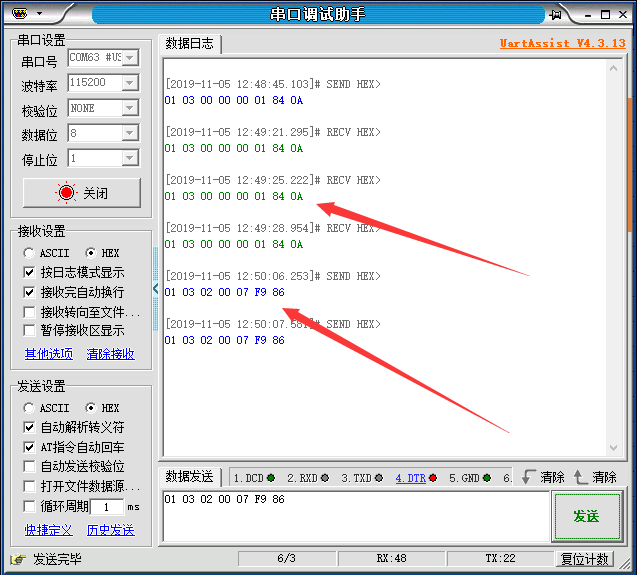Open the UartAssist V4.3.13 link
The image size is (637, 575).
coord(563,43)
